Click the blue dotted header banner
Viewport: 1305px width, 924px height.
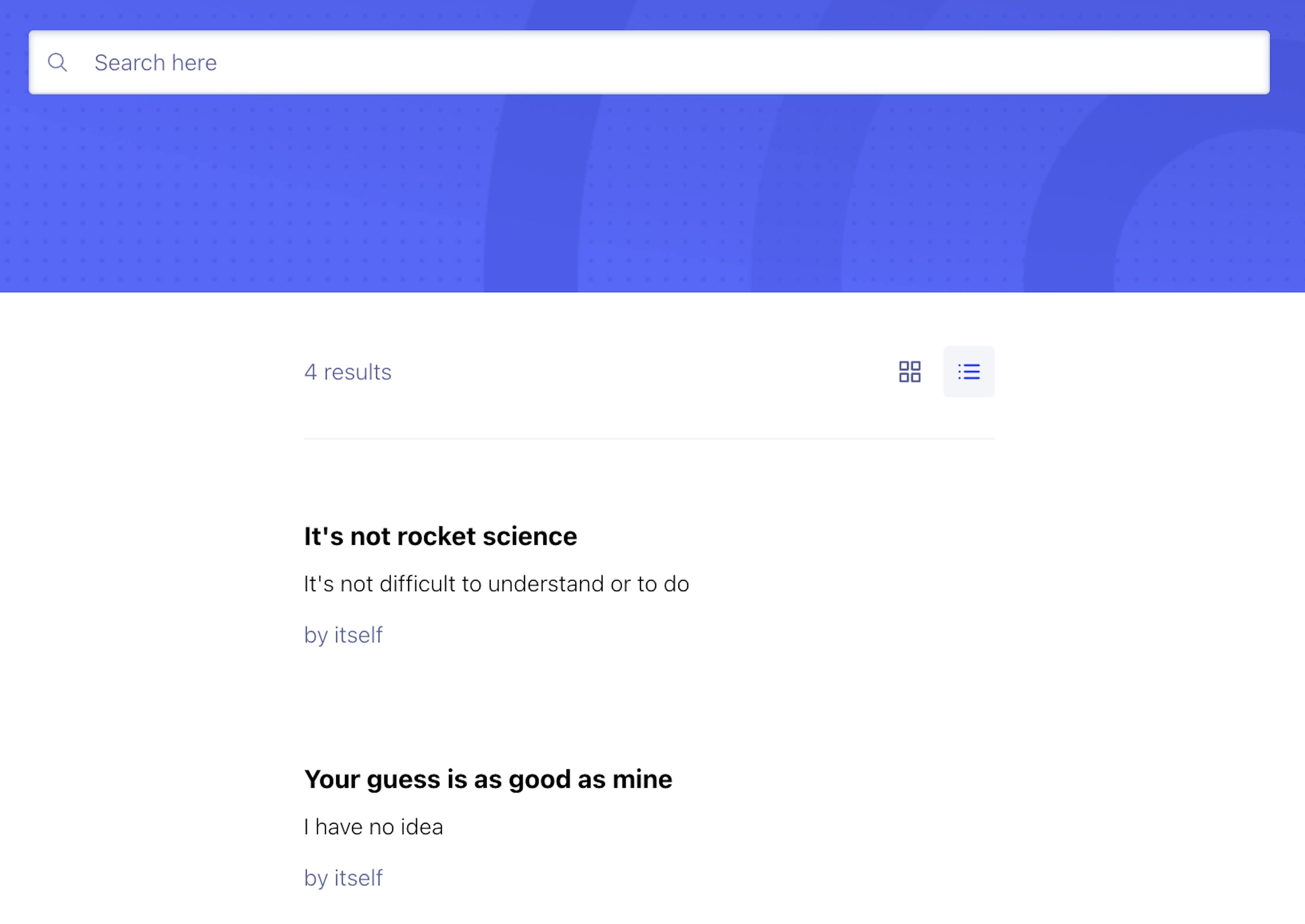[652, 193]
